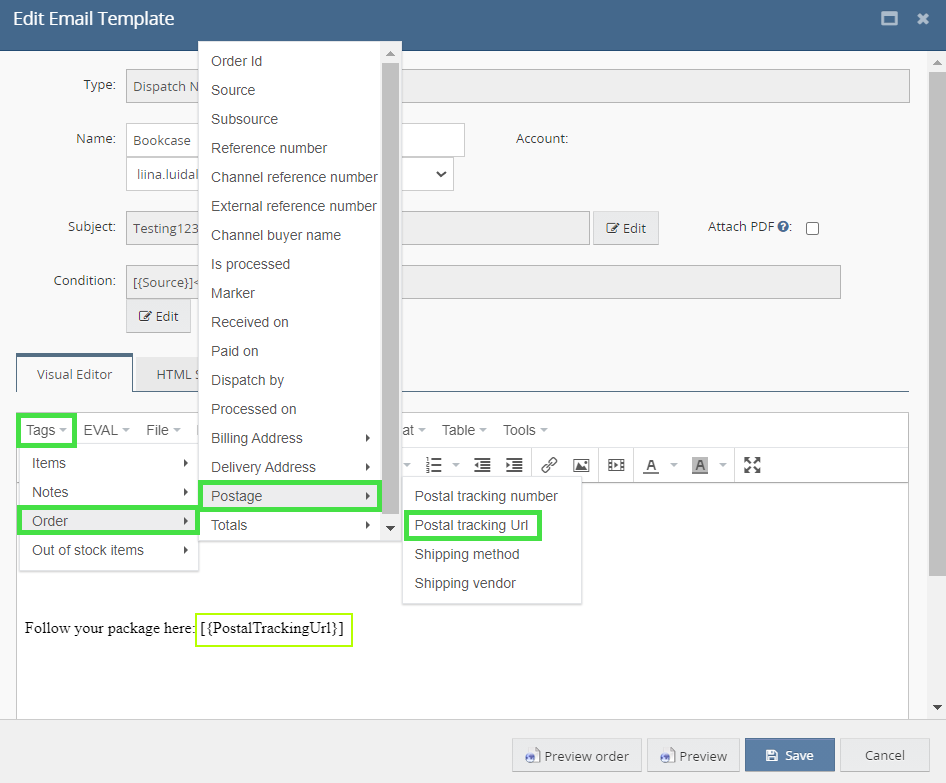Decrease indent with the outdent icon
The image size is (946, 783).
pyautogui.click(x=482, y=465)
